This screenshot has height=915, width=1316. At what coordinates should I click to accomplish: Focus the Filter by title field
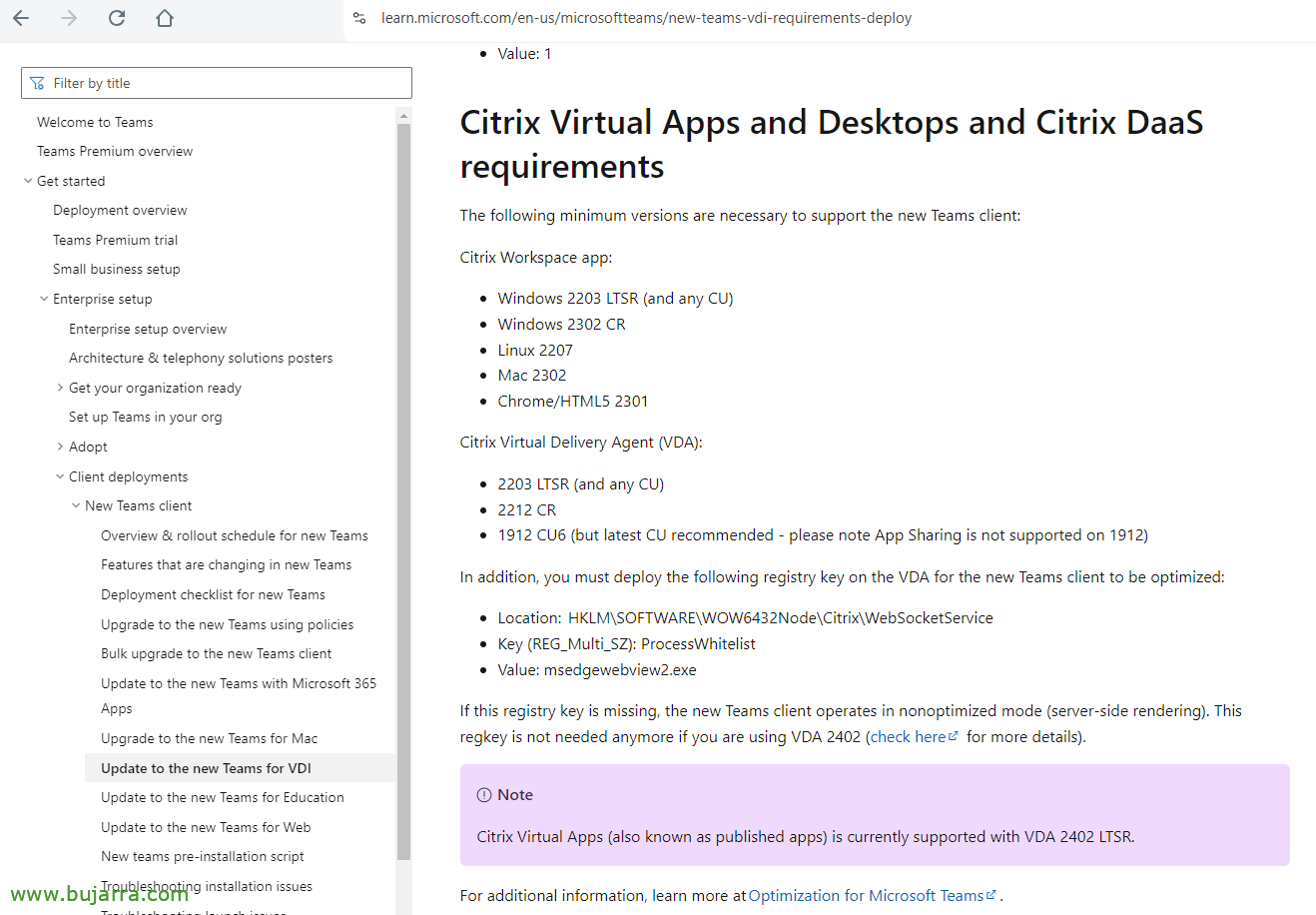coord(217,83)
